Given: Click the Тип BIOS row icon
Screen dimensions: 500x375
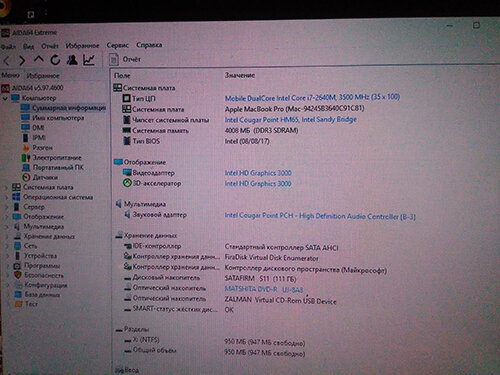Looking at the screenshot, I should coord(126,141).
